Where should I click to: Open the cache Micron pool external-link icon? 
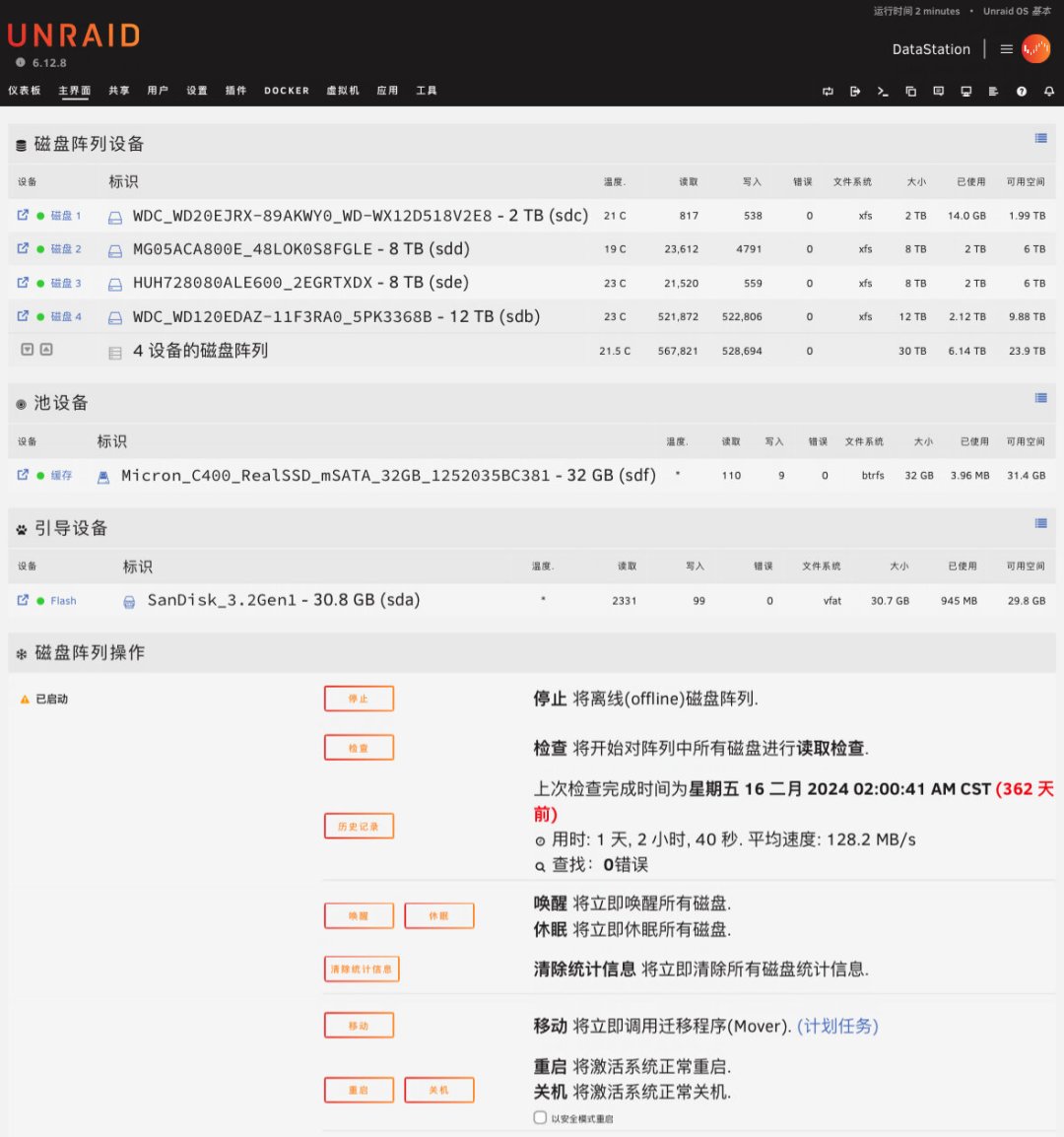(23, 474)
